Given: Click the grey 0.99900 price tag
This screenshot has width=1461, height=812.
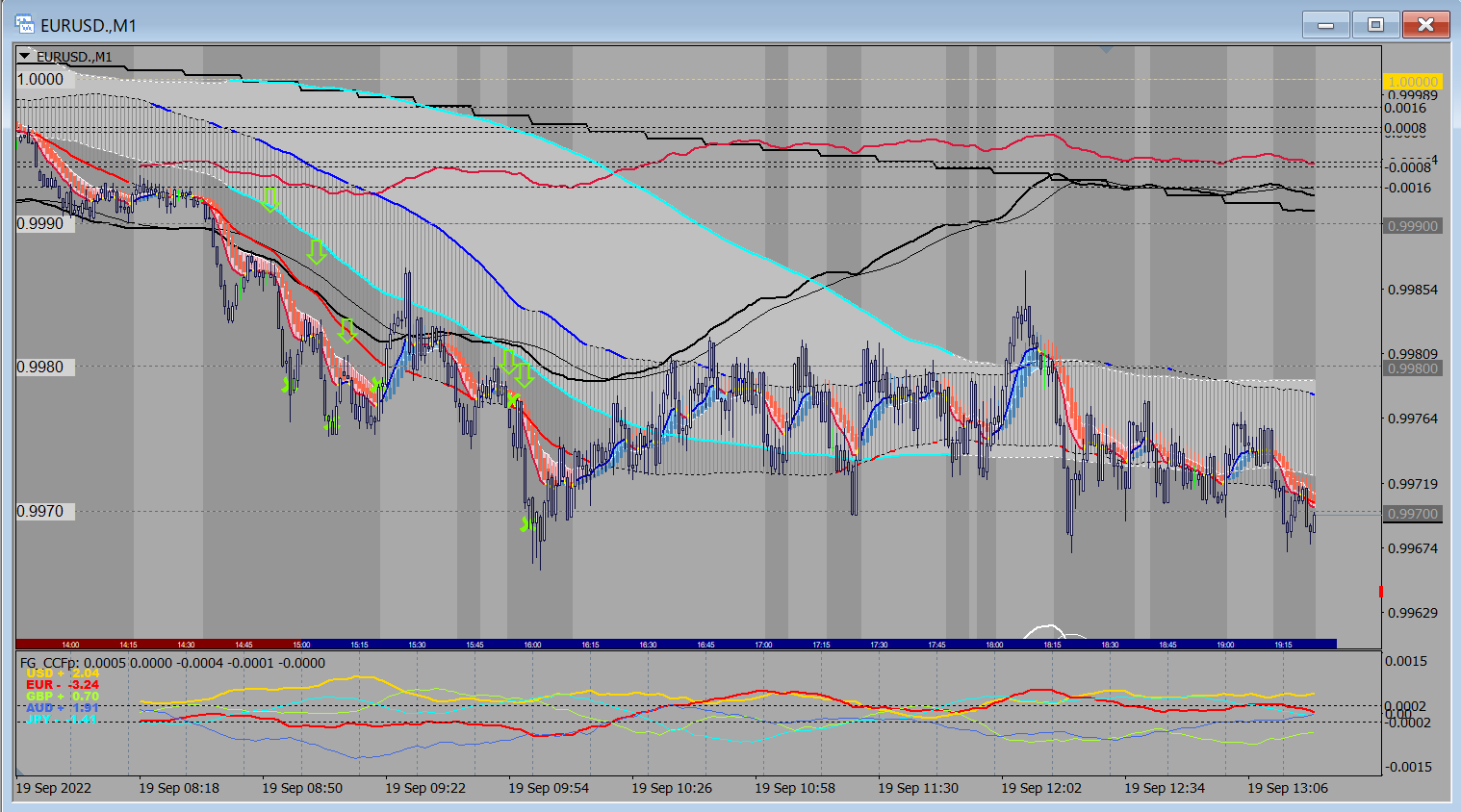Looking at the screenshot, I should [1412, 226].
